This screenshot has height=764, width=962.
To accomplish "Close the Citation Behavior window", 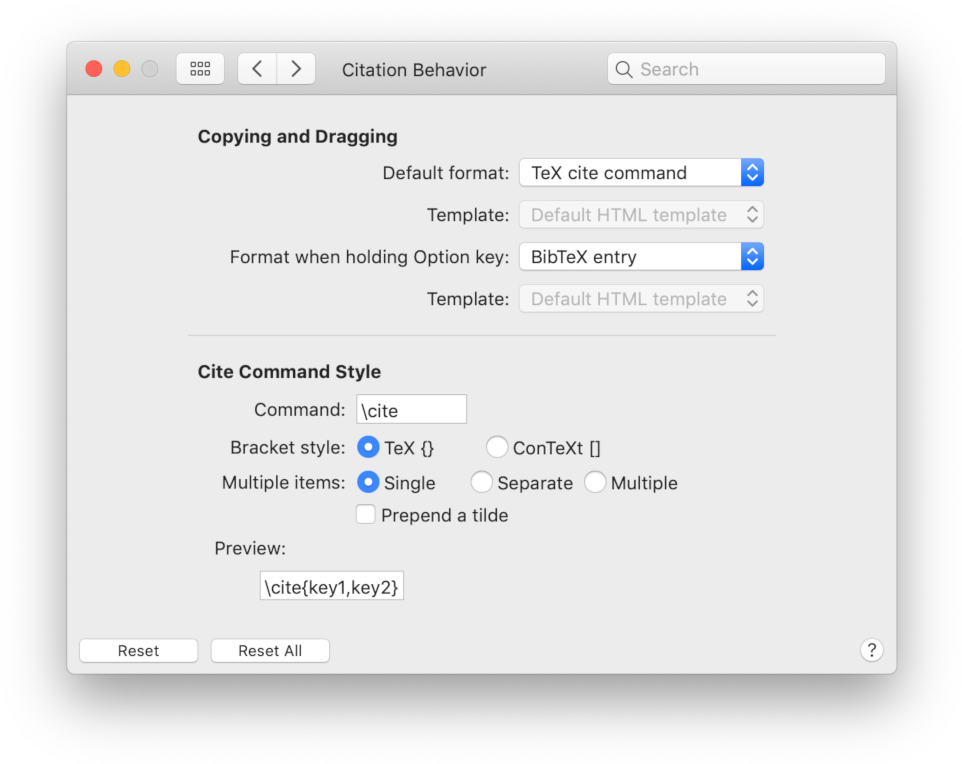I will pyautogui.click(x=94, y=69).
